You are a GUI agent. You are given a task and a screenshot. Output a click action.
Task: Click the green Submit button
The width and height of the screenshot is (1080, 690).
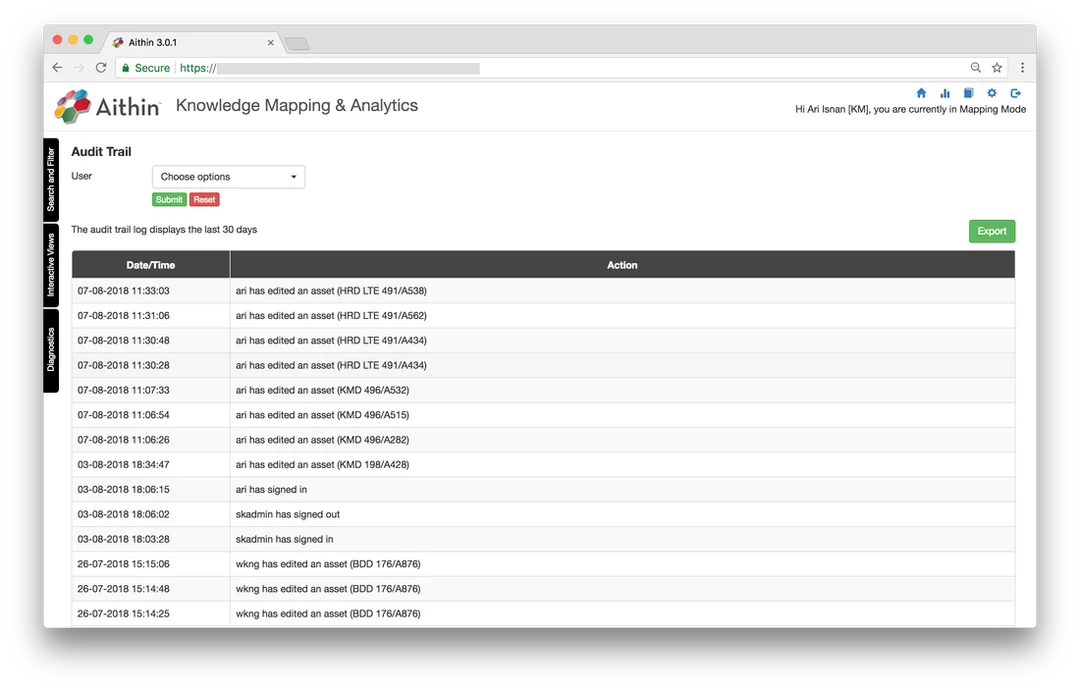[169, 200]
